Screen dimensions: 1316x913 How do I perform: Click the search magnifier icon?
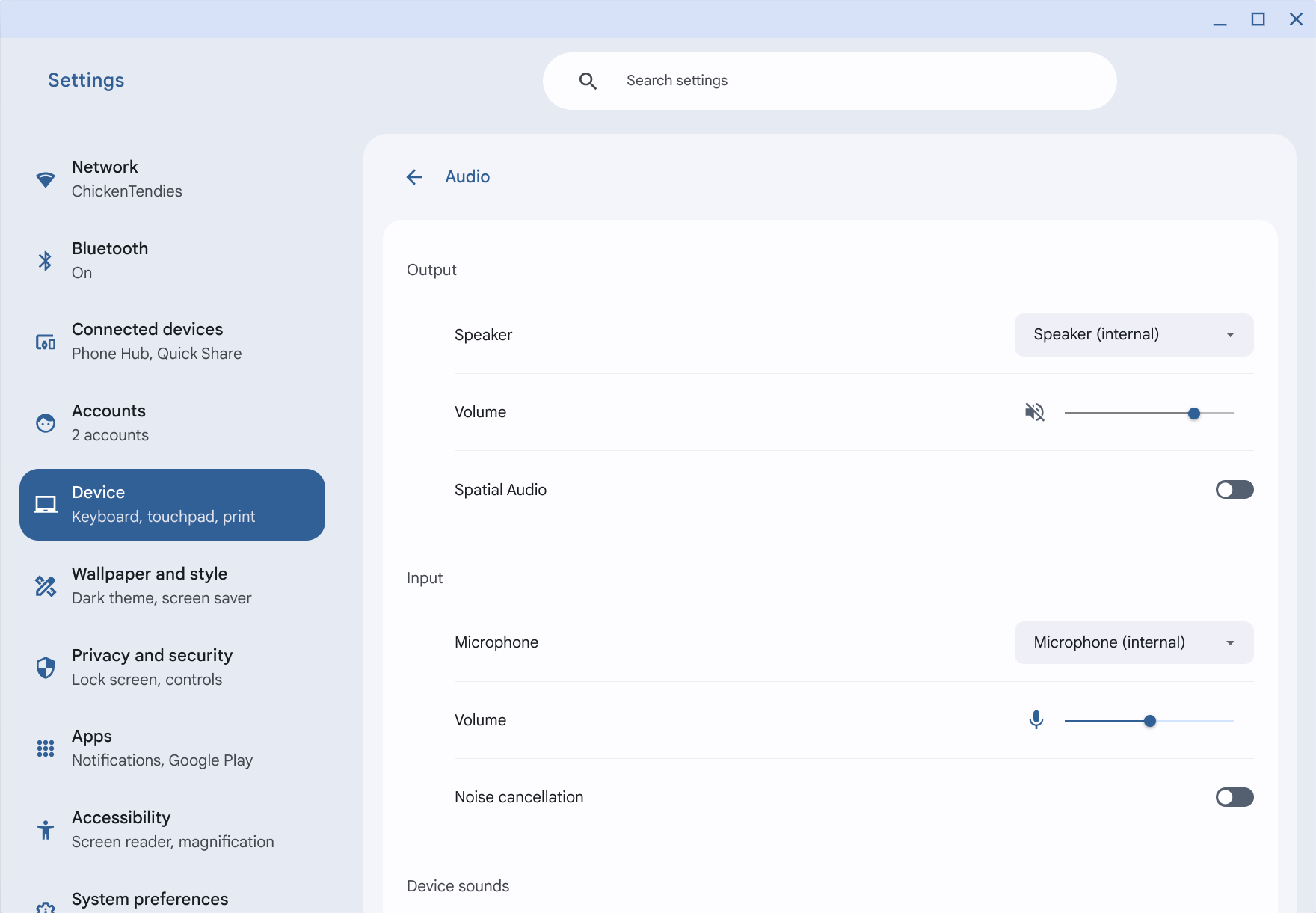(588, 81)
